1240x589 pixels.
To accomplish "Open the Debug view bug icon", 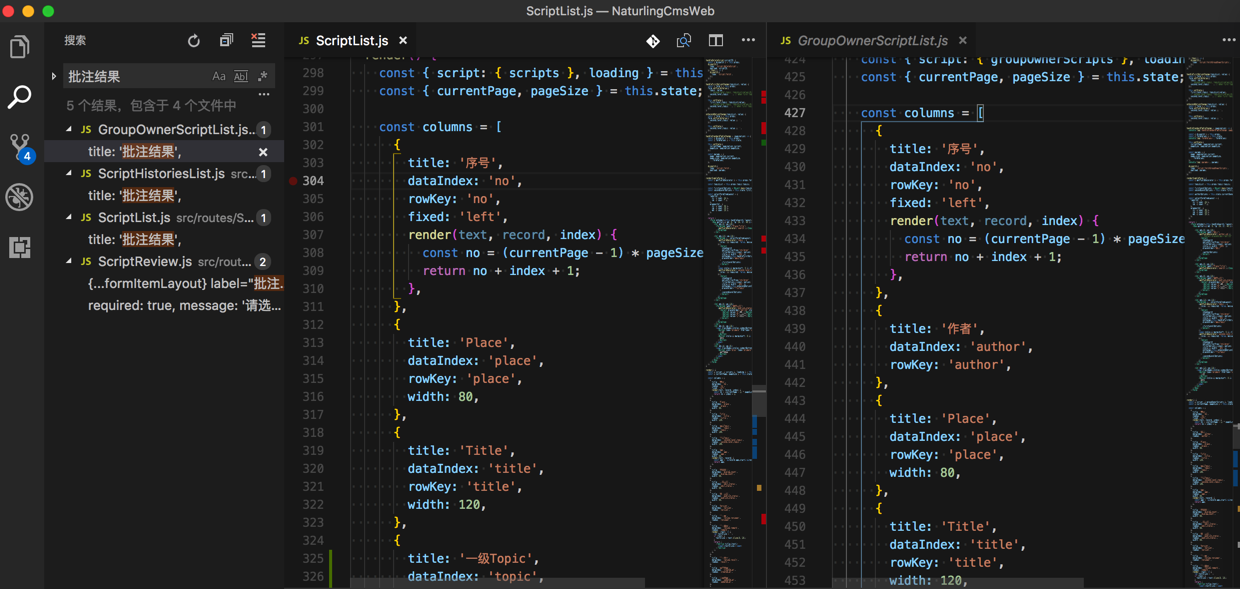I will point(20,197).
